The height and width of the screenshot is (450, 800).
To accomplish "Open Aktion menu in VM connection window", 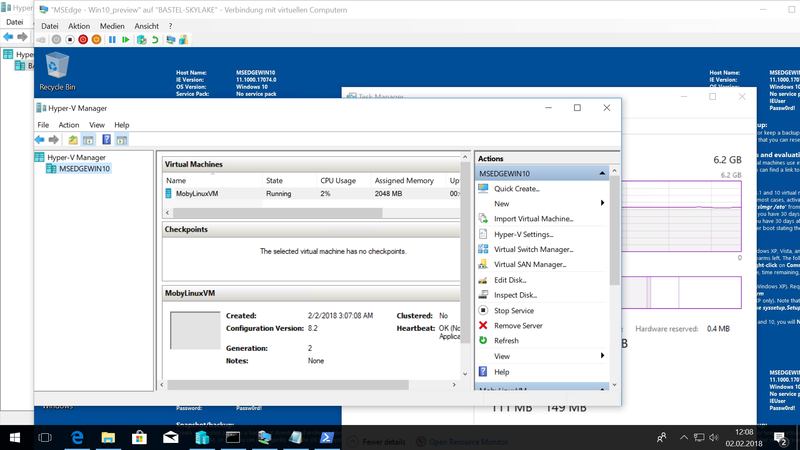I will [79, 26].
